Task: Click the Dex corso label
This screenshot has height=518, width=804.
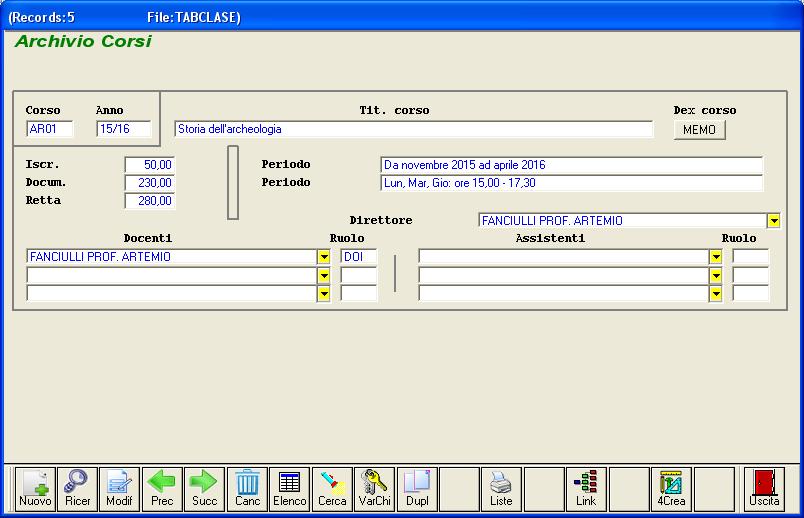Action: point(705,110)
